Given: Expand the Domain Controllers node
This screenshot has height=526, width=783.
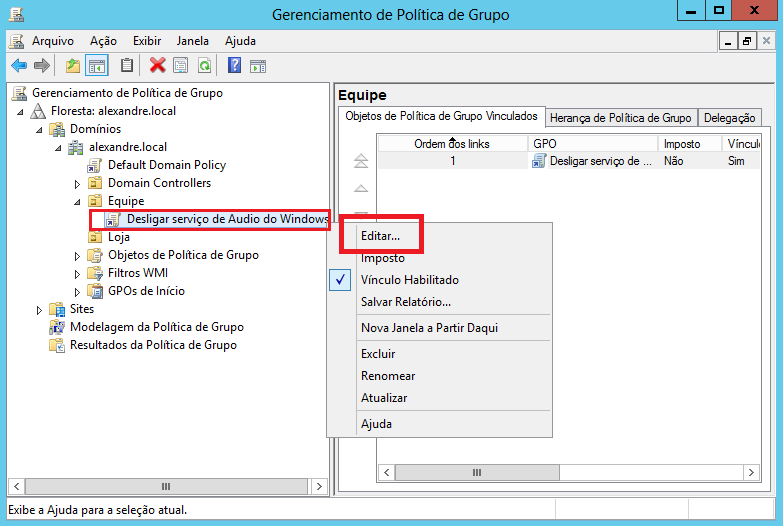Looking at the screenshot, I should 77,184.
